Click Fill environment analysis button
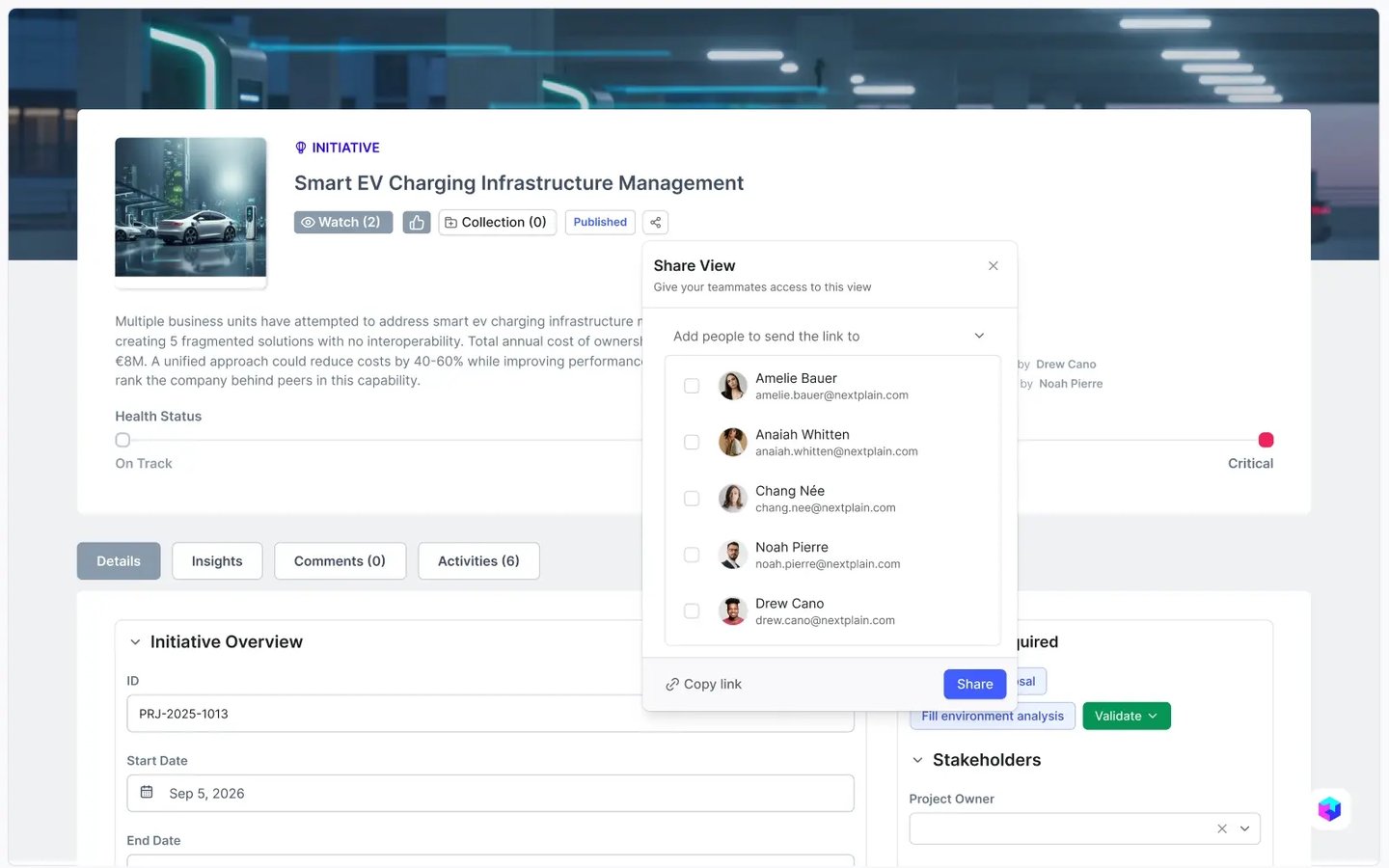The image size is (1389, 868). (993, 716)
